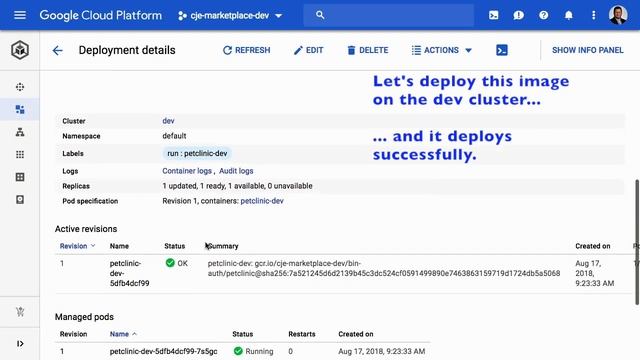Go back with the left arrow
Image resolution: width=640 pixels, height=360 pixels.
(58, 50)
